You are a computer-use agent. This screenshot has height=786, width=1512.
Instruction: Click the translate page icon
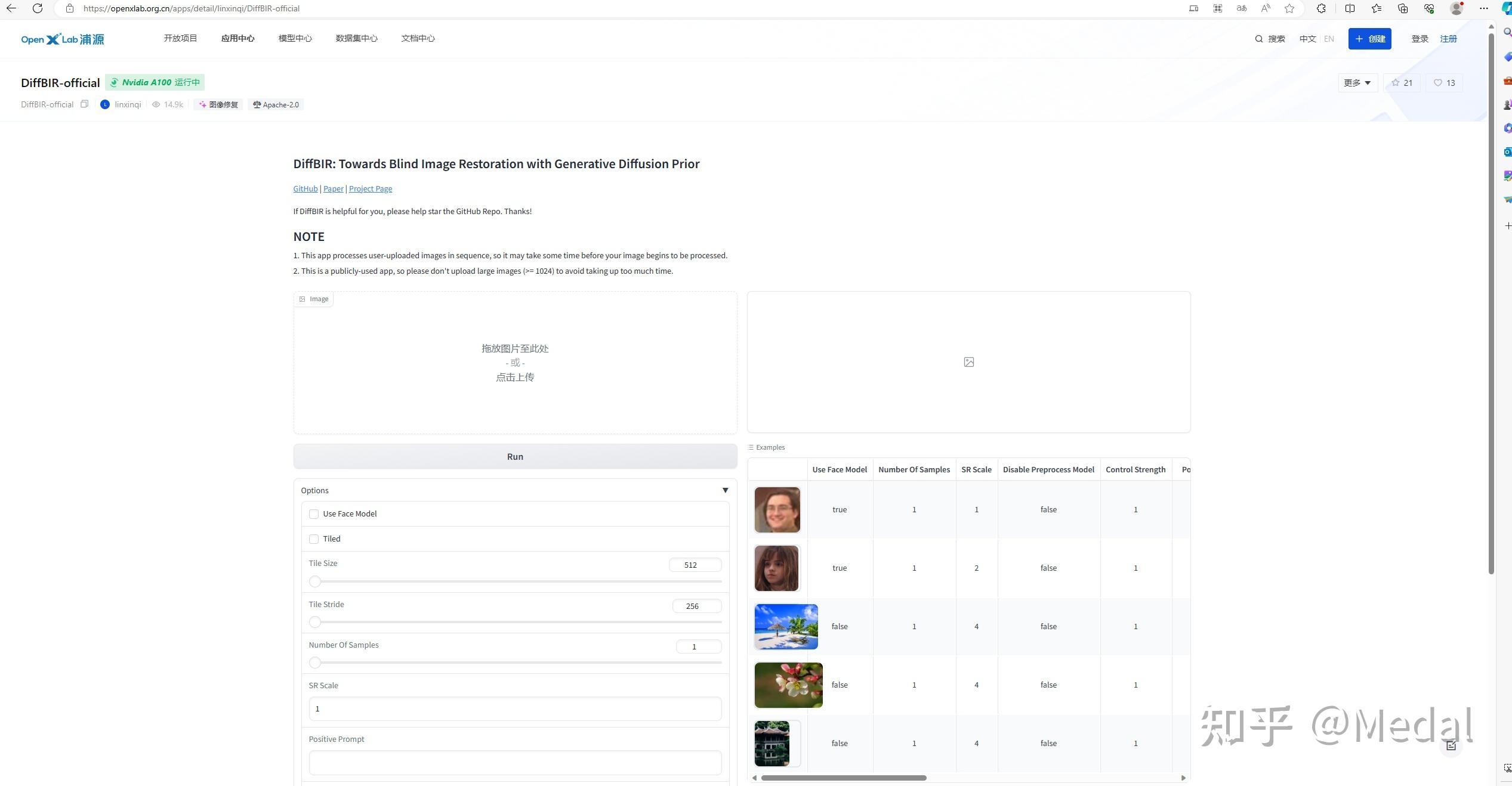tap(1242, 8)
